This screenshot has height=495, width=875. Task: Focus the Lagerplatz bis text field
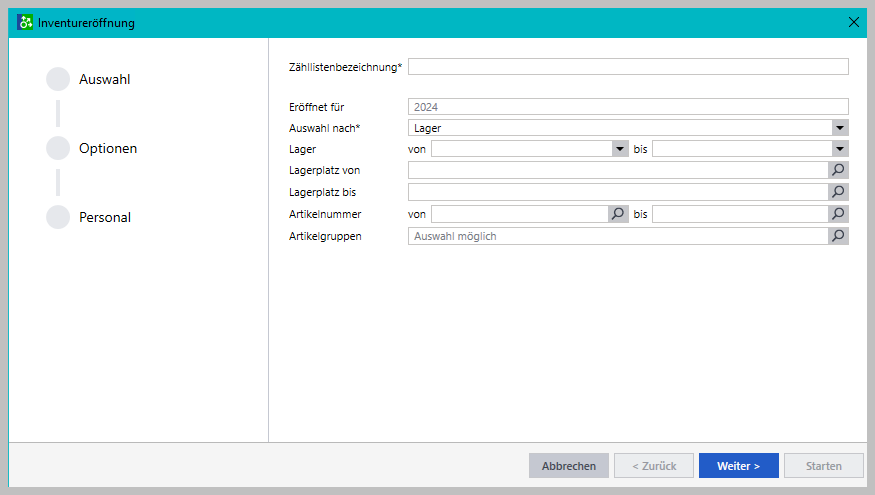point(618,192)
